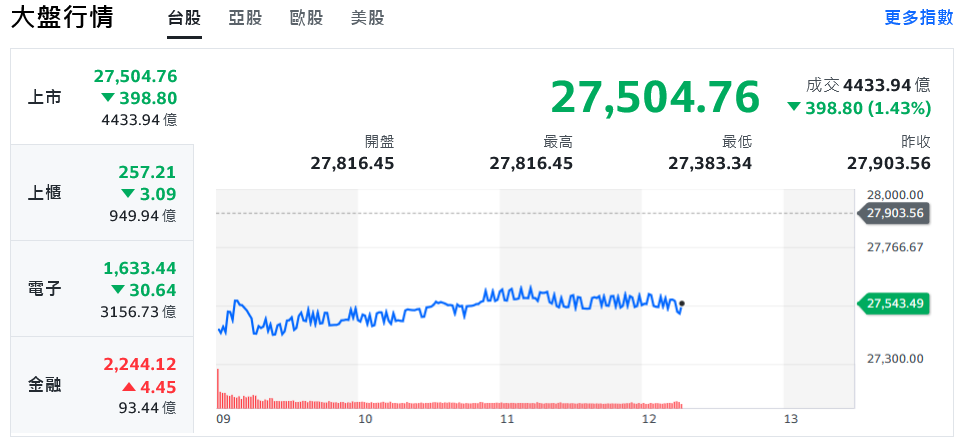
Task: Click the red up arrow in 金融 row
Action: click(x=129, y=387)
